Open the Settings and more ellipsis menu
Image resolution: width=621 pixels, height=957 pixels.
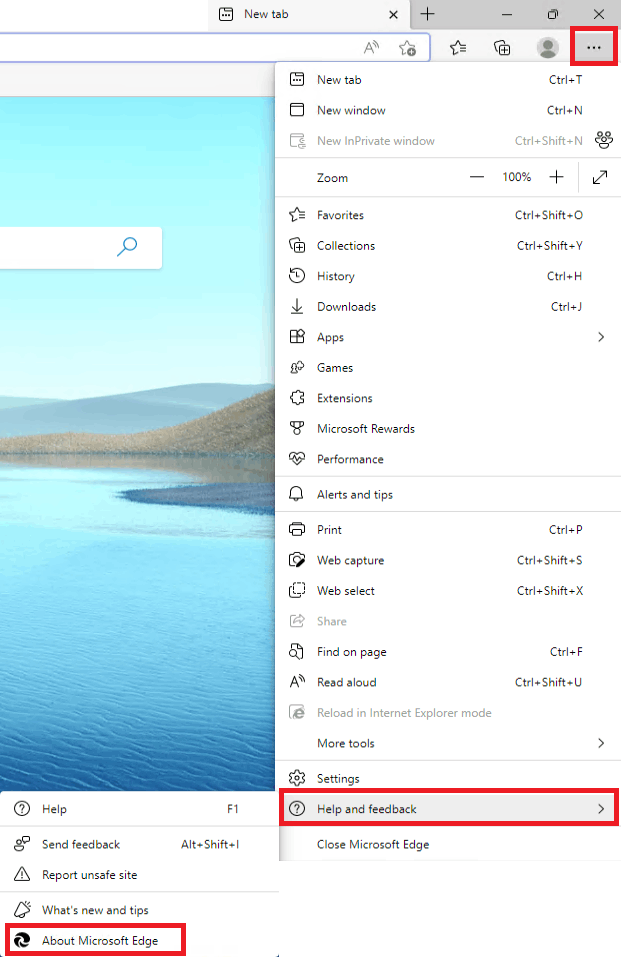pyautogui.click(x=594, y=47)
